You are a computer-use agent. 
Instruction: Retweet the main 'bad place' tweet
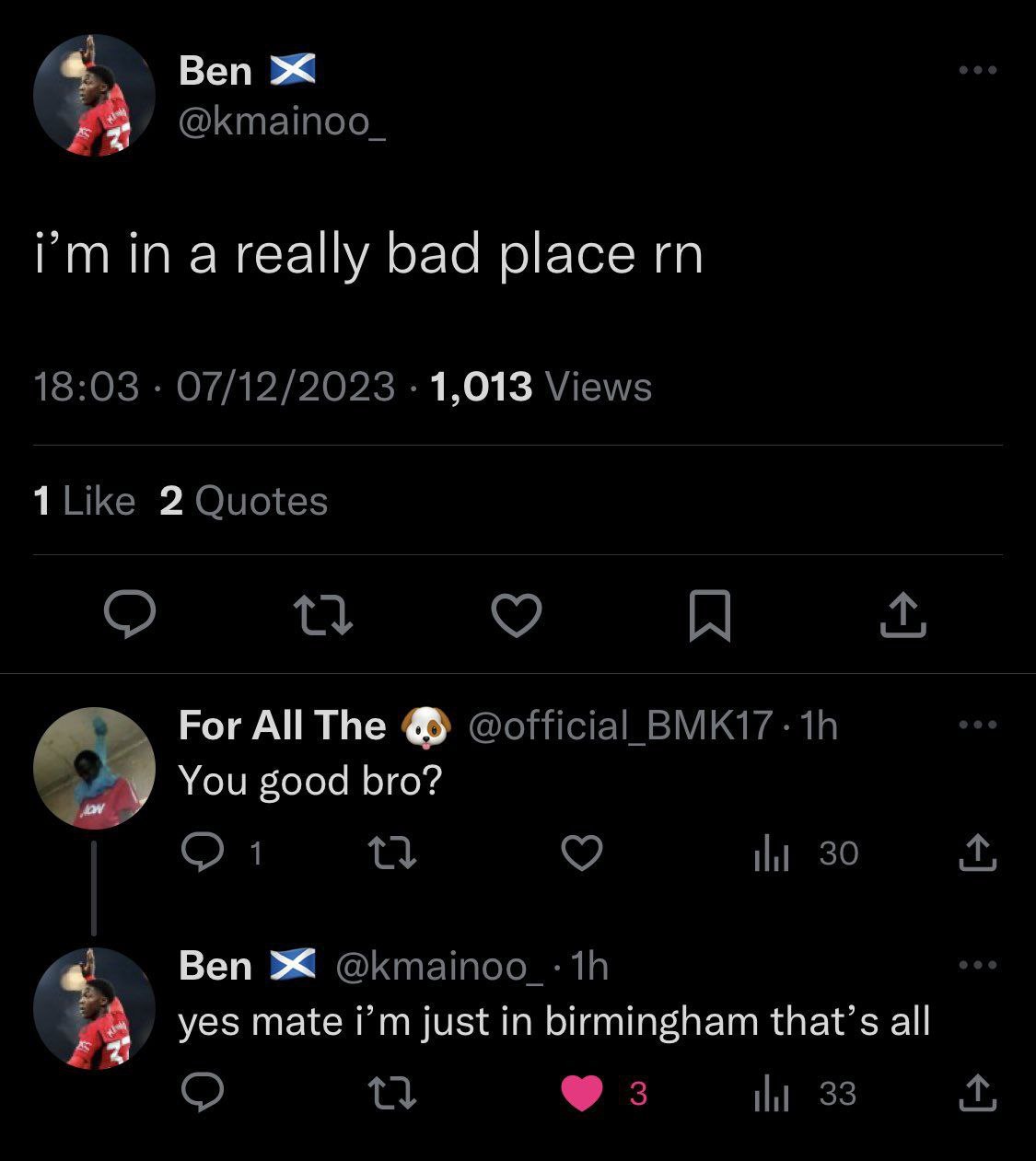[322, 615]
